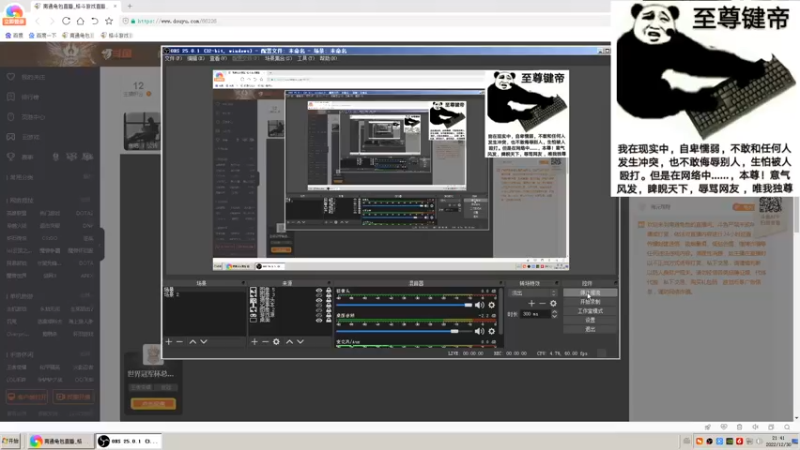The image size is (800, 450).
Task: Move the source down with the 来源 panel down arrow
Action: pos(300,341)
